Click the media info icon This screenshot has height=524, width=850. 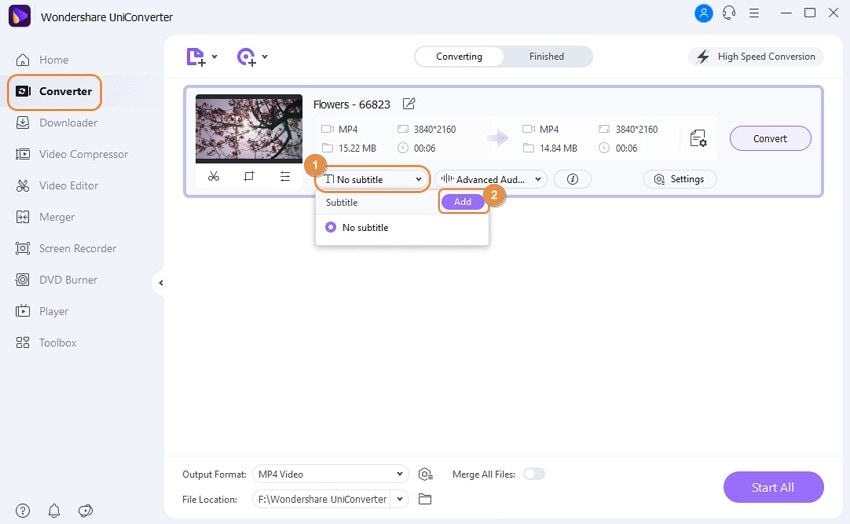572,179
